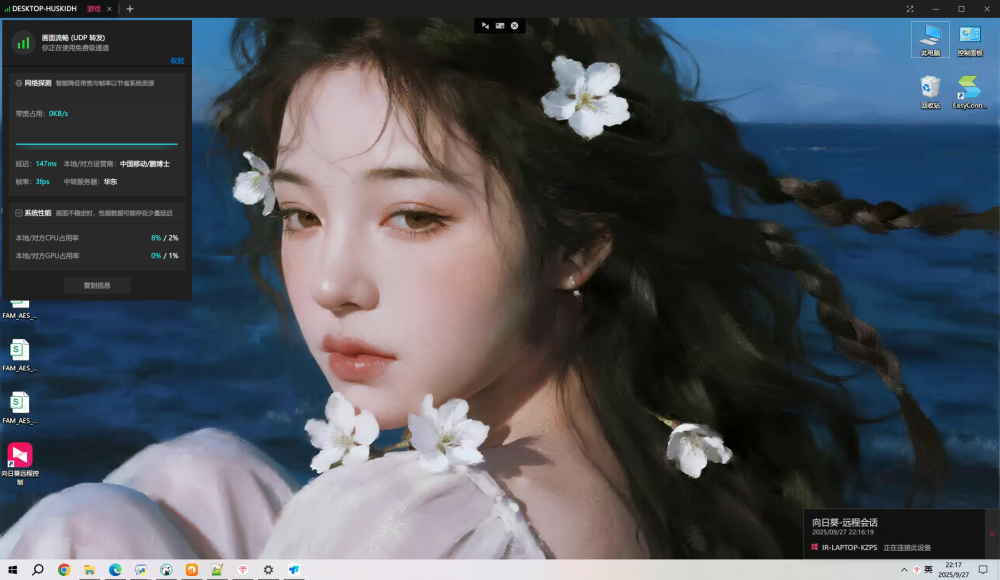Open the 向日葵远程控制 desktop shortcut
Viewport: 1000px width, 580px height.
click(x=20, y=464)
